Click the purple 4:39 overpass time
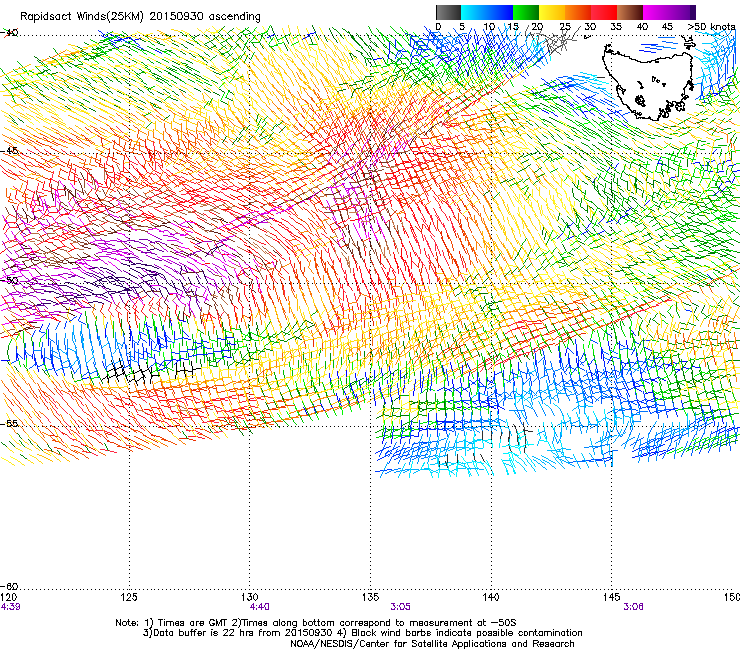740x650 pixels. tap(10, 607)
